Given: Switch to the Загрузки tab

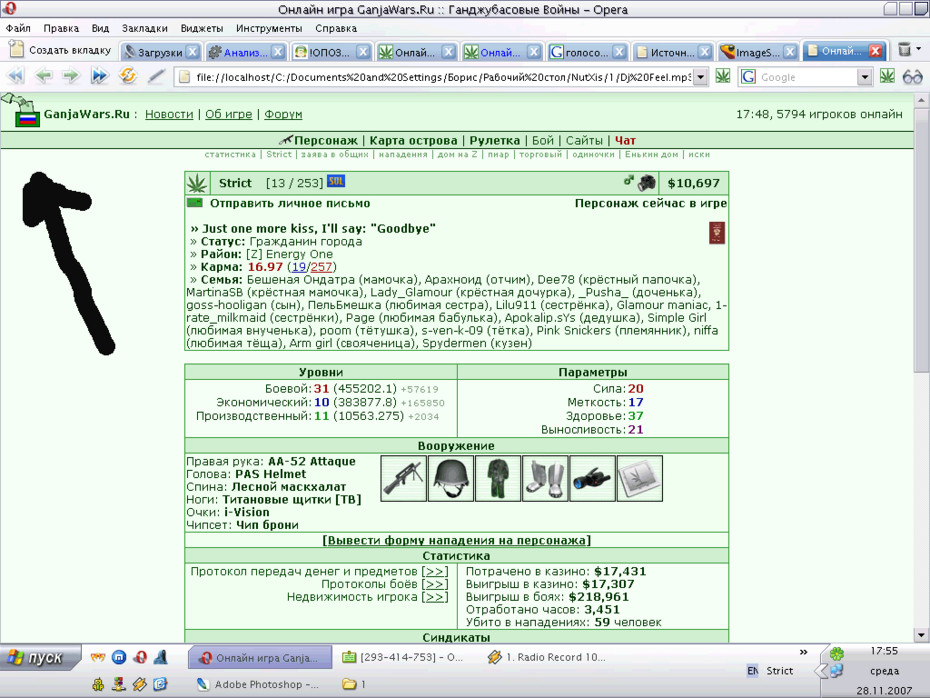Looking at the screenshot, I should pos(160,52).
